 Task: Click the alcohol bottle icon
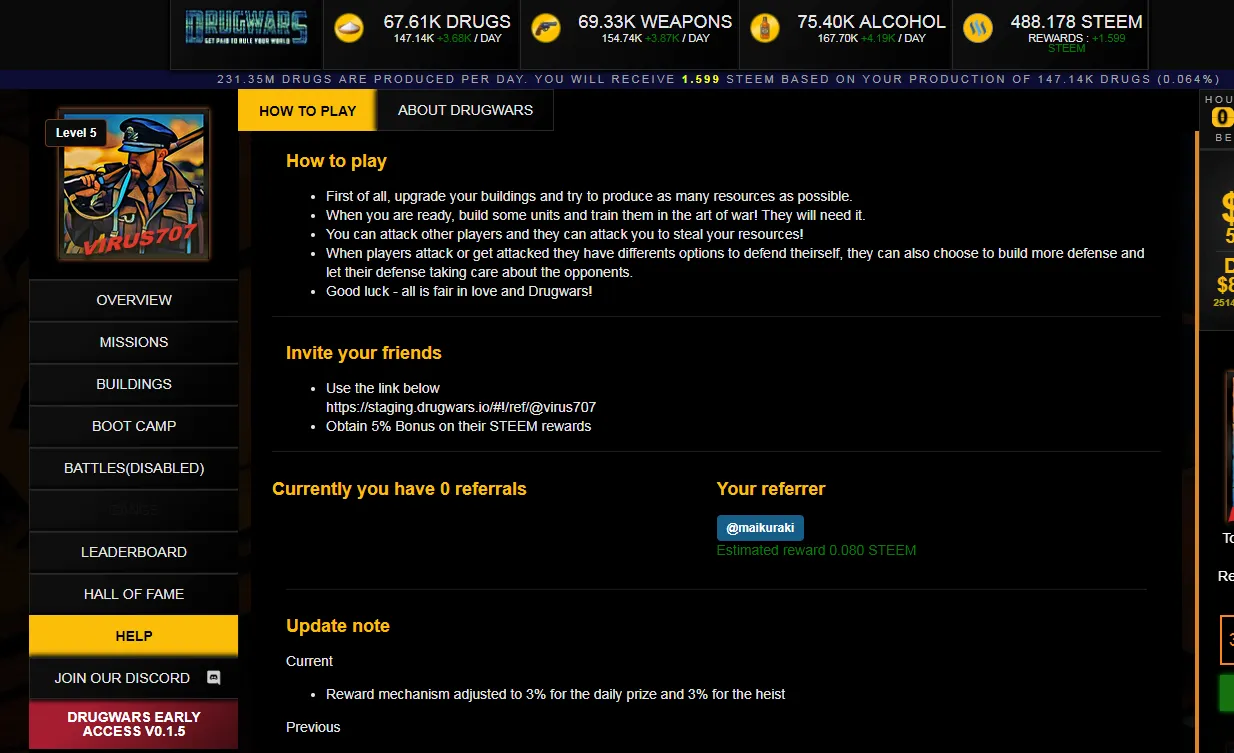(x=765, y=28)
